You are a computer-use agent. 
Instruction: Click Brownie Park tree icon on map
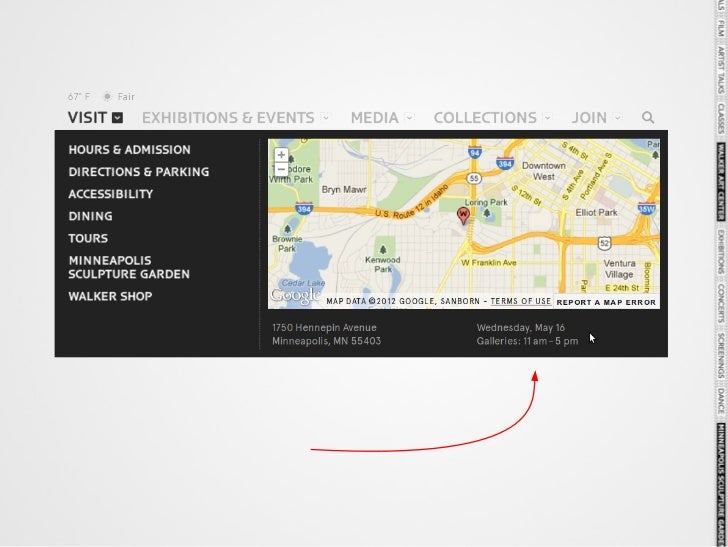pyautogui.click(x=287, y=229)
